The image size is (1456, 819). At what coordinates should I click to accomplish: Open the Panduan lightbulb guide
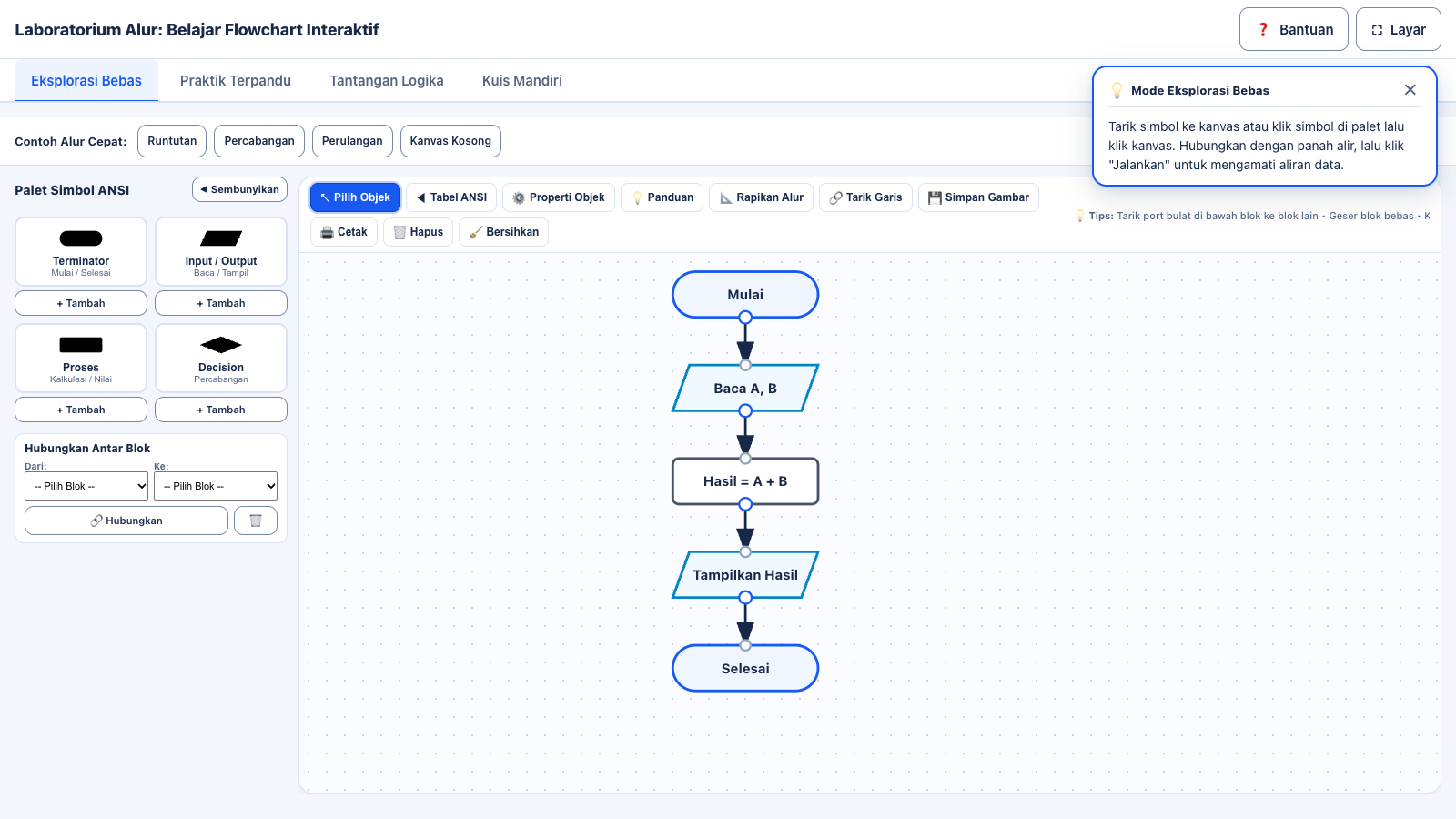pos(662,197)
